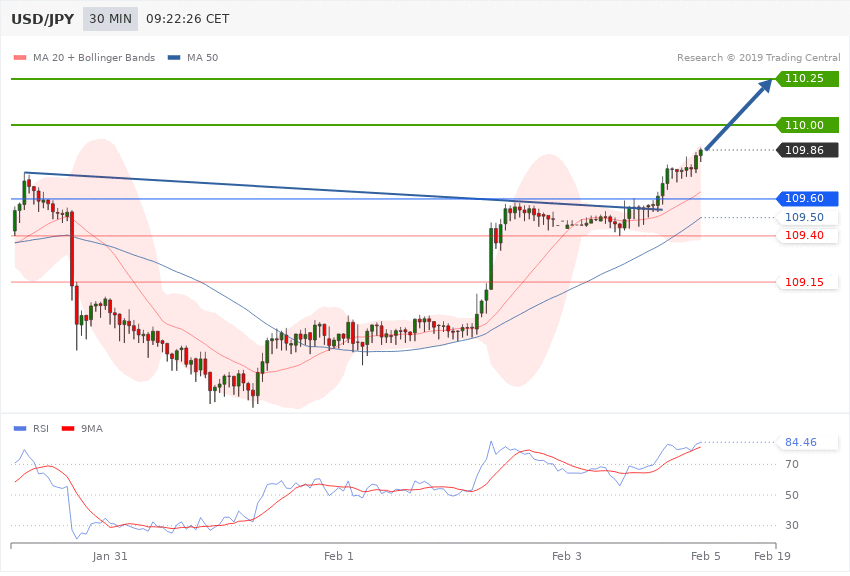The image size is (850, 576).
Task: Click the MA 50 legend label
Action: [202, 57]
